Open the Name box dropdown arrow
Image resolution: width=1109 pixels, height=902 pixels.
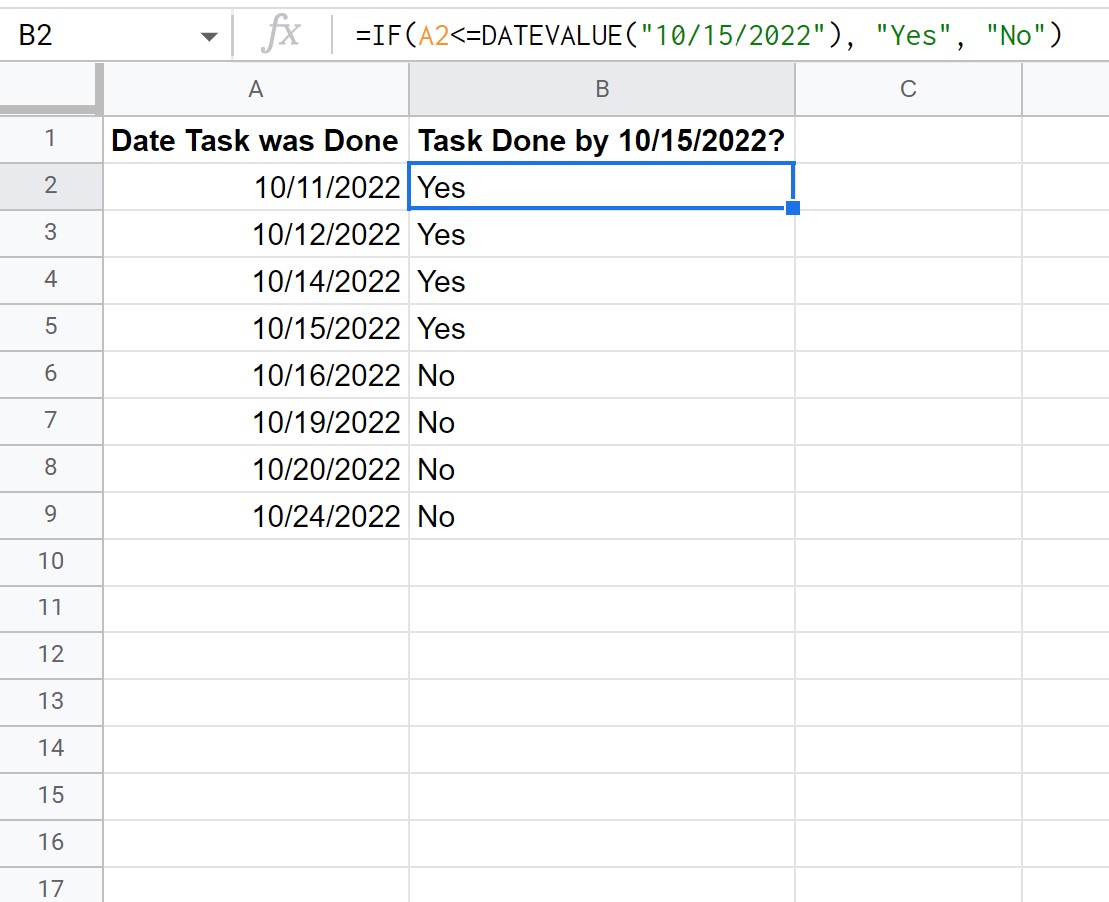pyautogui.click(x=209, y=36)
